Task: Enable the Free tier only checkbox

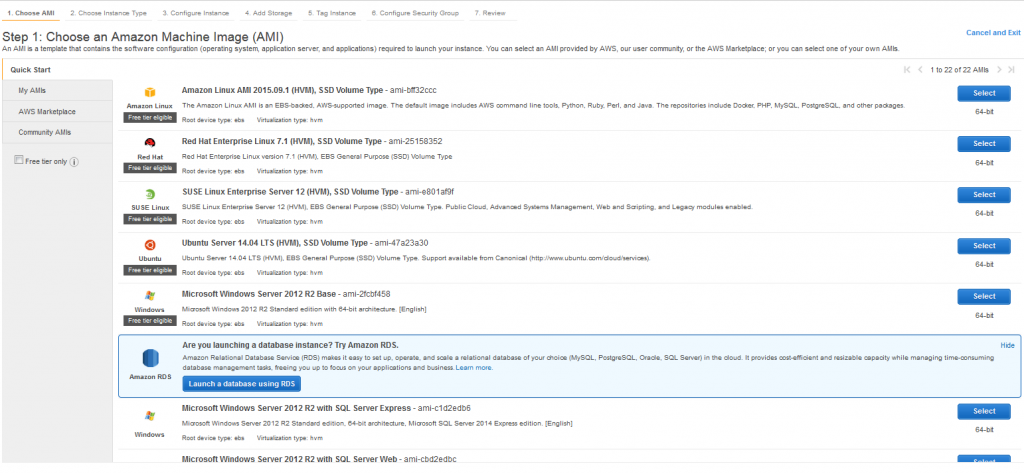Action: pos(19,161)
